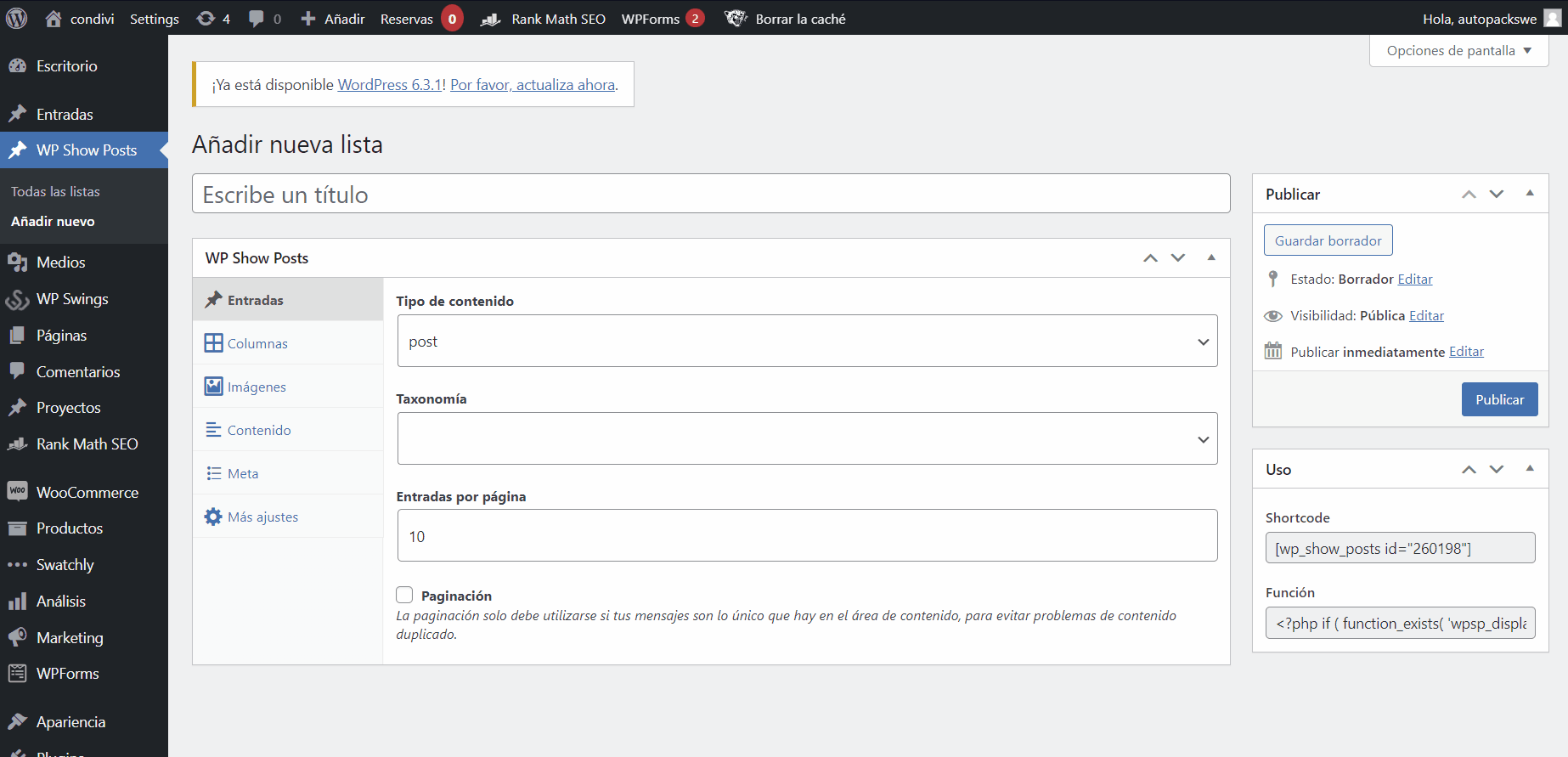1568x757 pixels.
Task: Click the WordPress logo icon
Action: (x=17, y=18)
